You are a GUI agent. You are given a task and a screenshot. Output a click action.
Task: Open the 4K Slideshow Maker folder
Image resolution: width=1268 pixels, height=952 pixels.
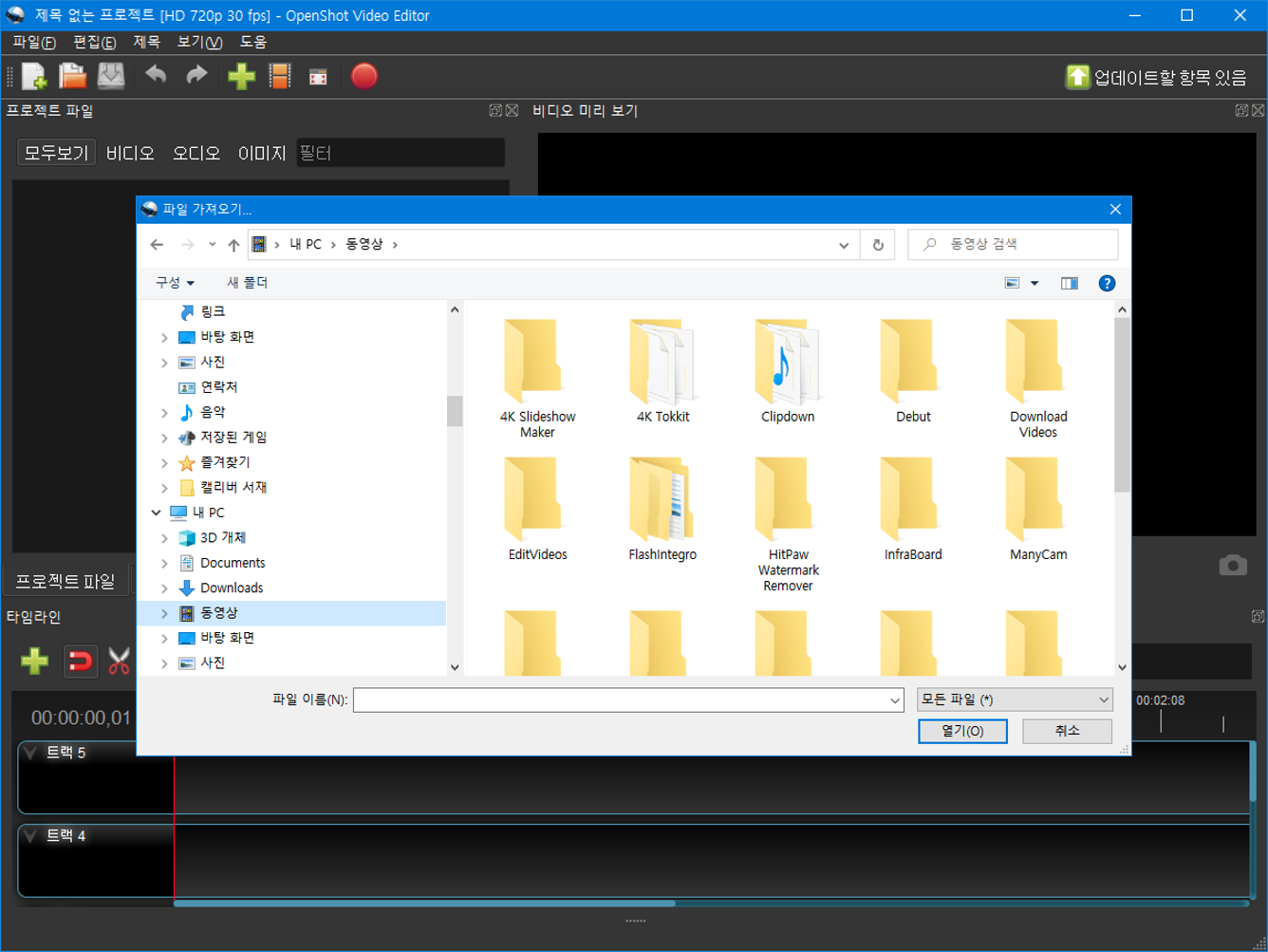(537, 379)
